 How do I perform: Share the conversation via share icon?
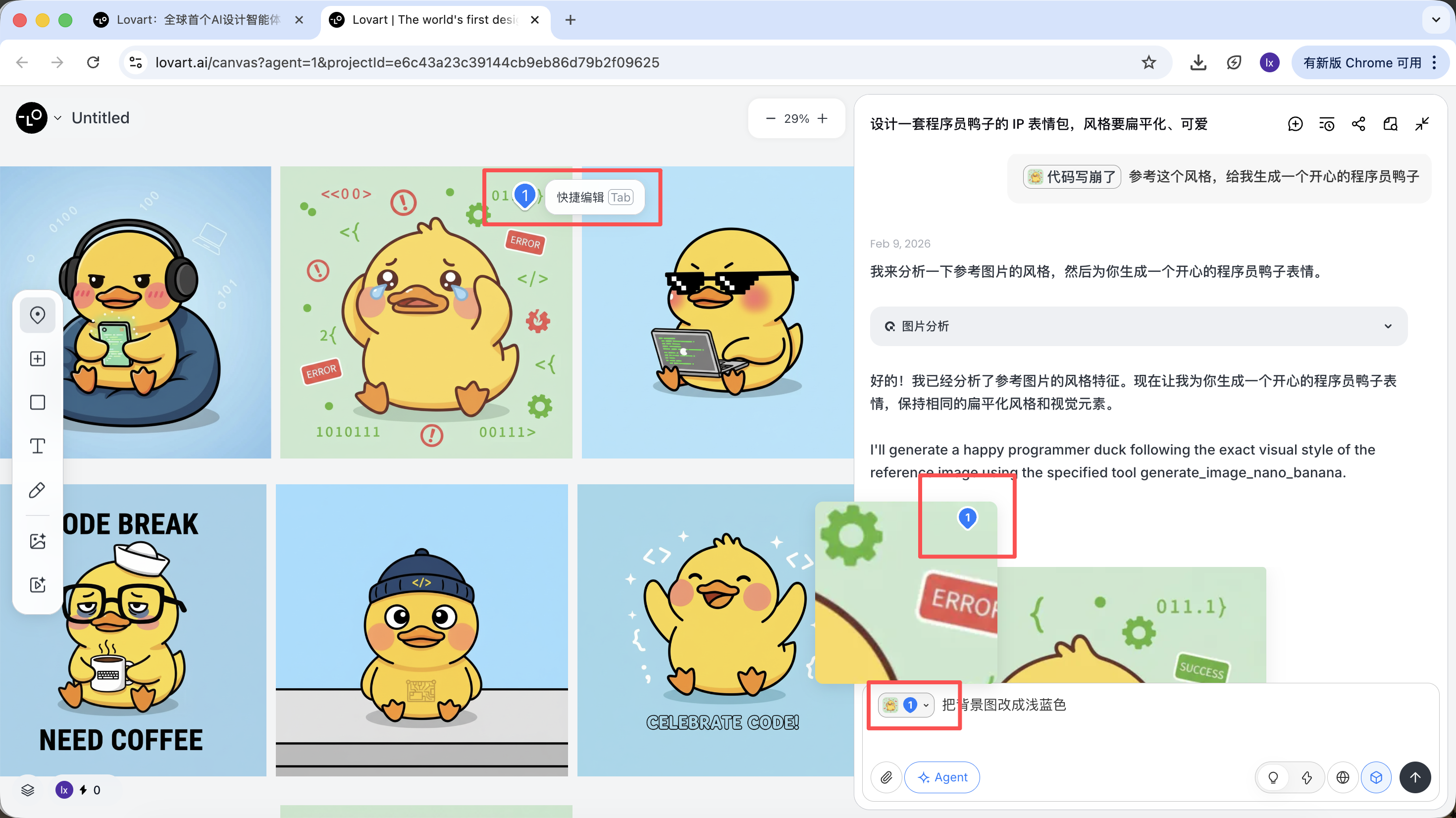point(1358,124)
